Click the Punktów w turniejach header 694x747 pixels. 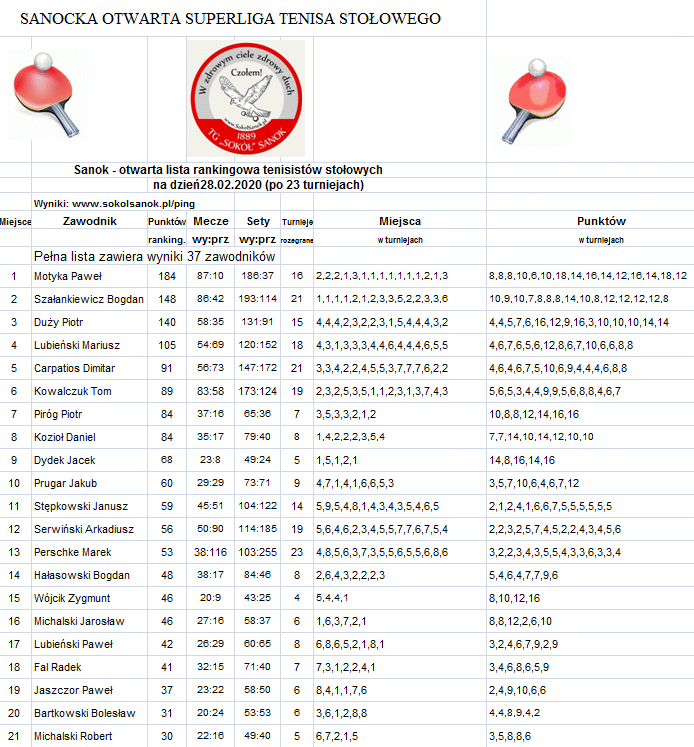(x=601, y=230)
